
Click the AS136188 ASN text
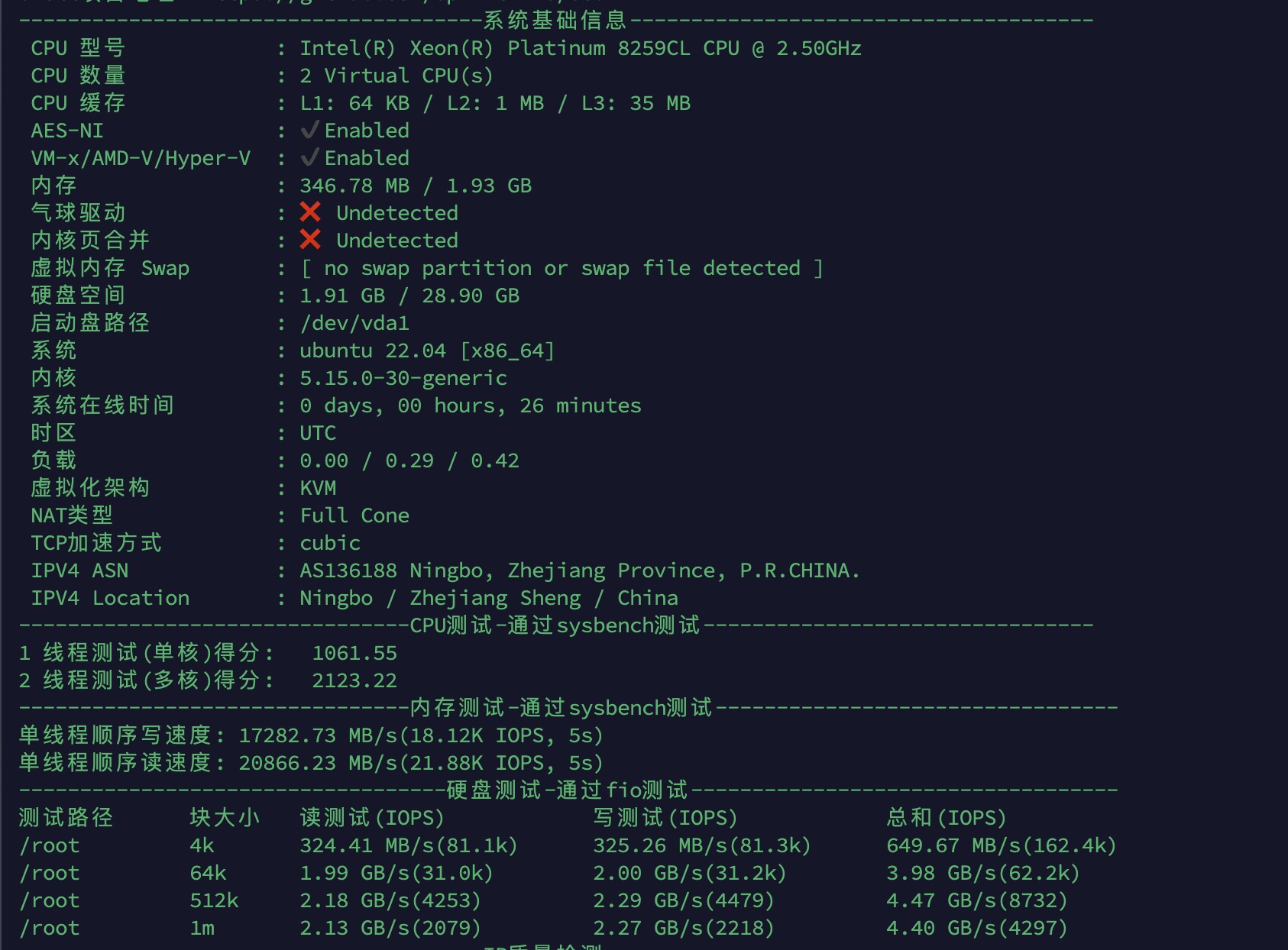[x=348, y=570]
